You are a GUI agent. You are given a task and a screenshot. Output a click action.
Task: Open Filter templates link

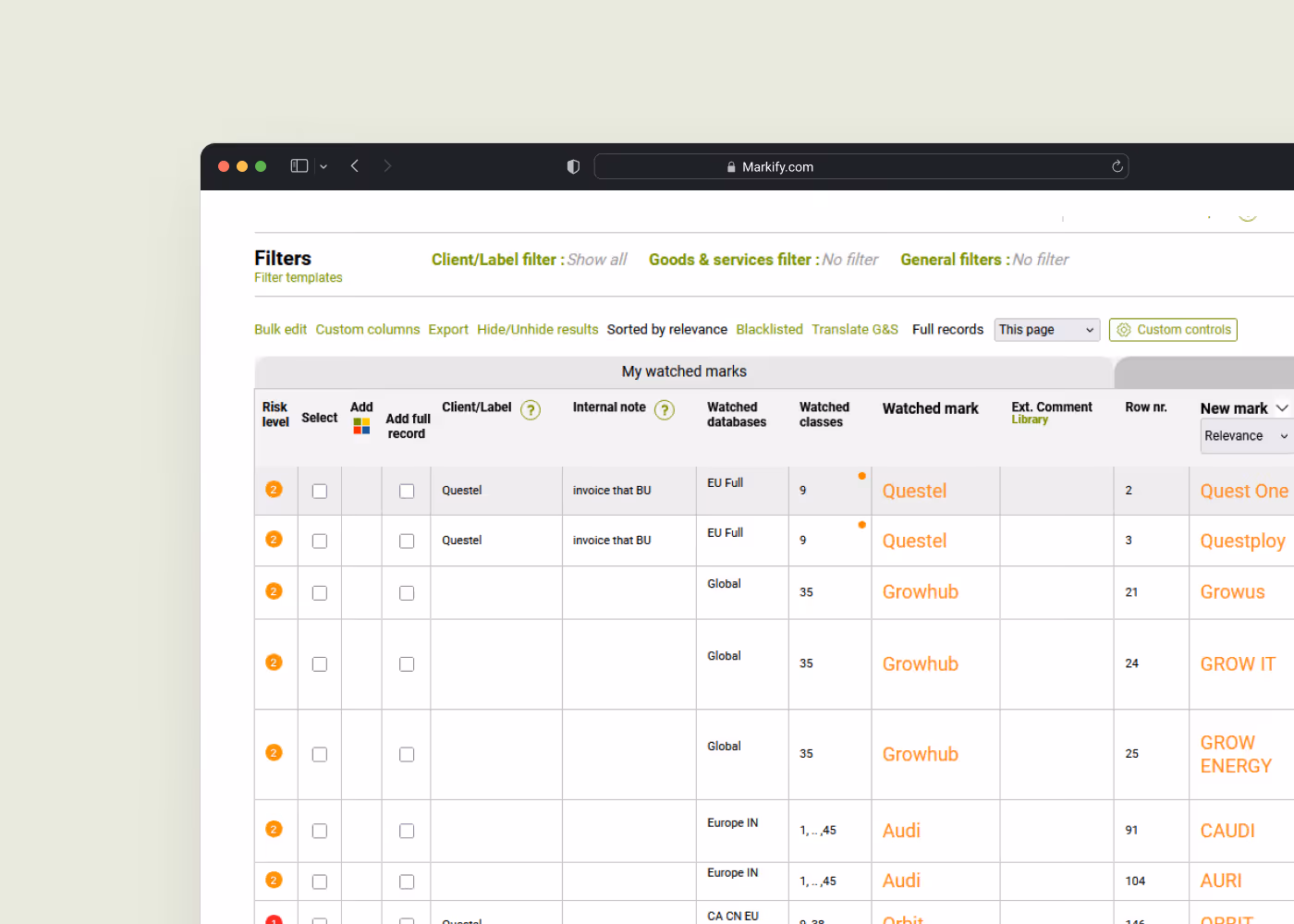[299, 278]
